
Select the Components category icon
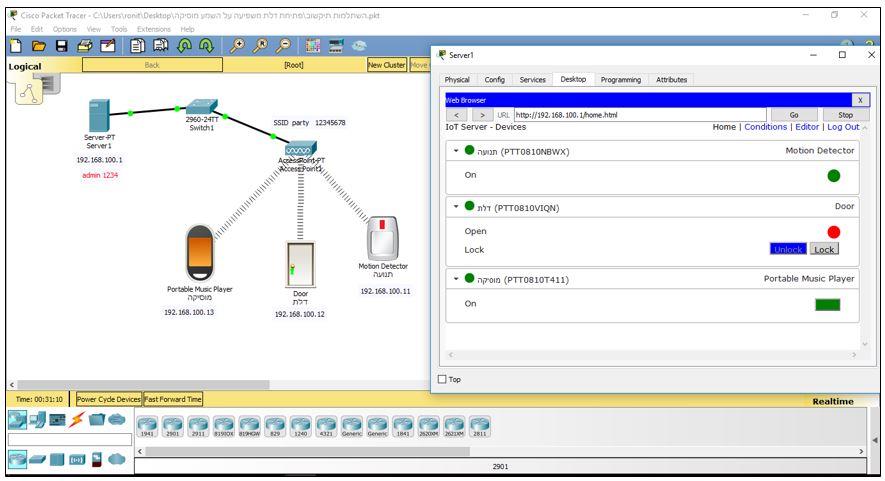pyautogui.click(x=58, y=419)
